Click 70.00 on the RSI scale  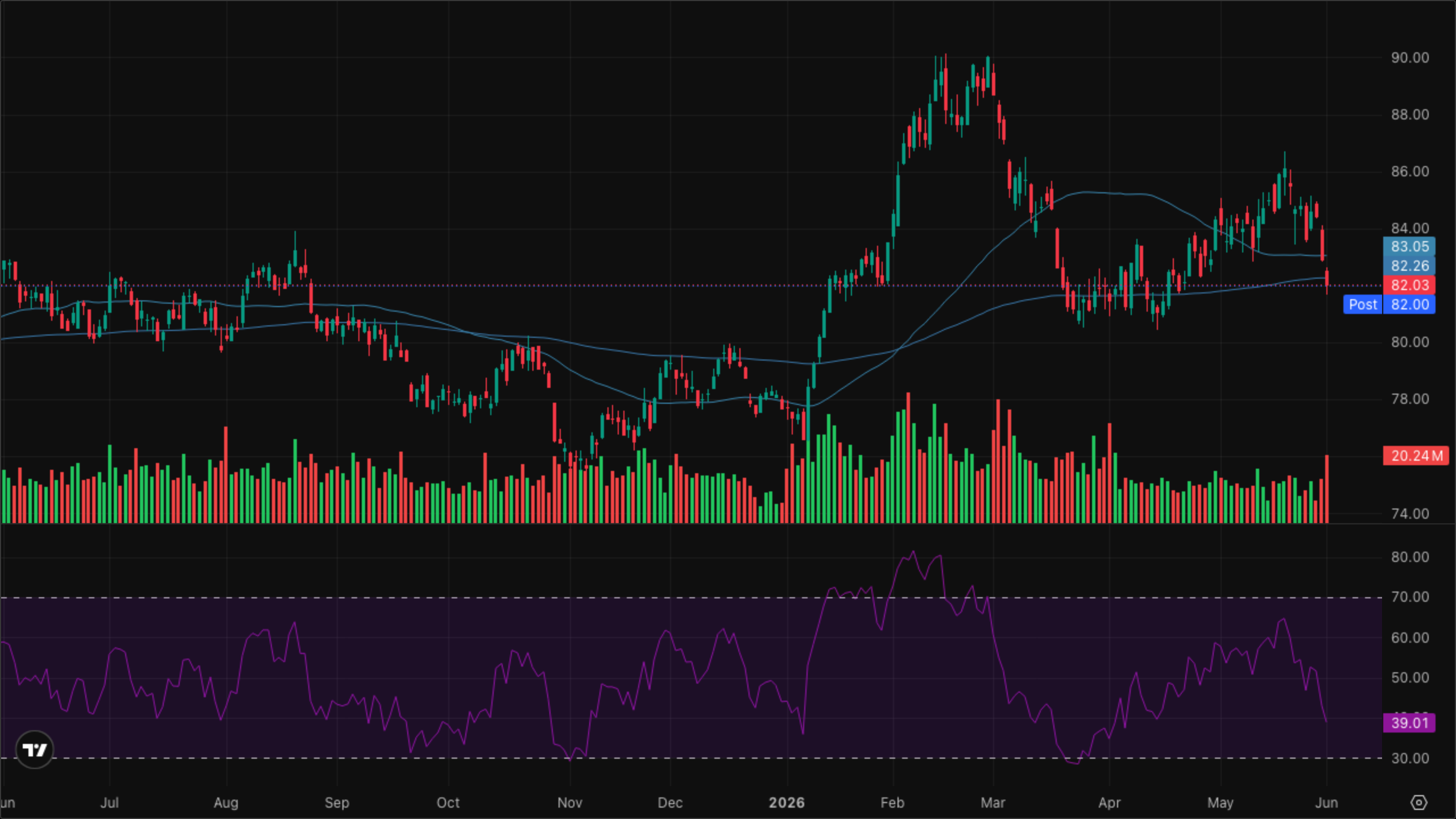click(1410, 597)
